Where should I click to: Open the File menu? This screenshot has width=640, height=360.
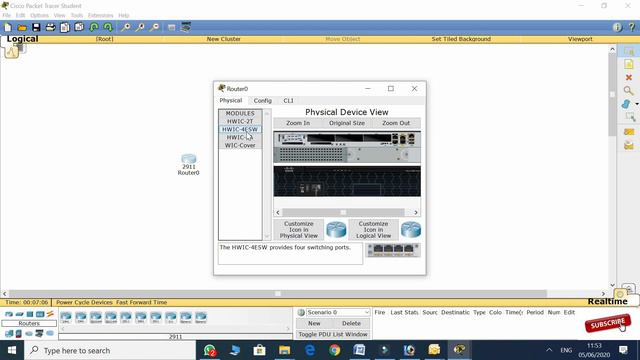[7, 15]
